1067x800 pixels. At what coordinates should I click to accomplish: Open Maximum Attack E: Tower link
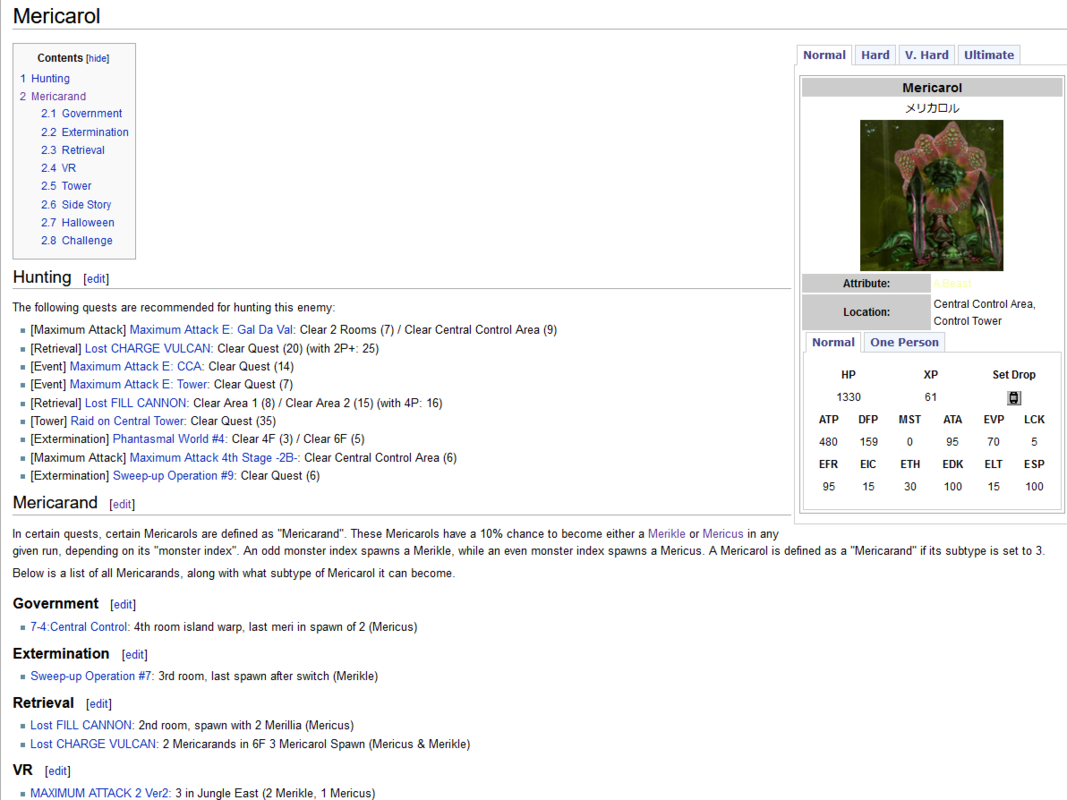pos(140,384)
